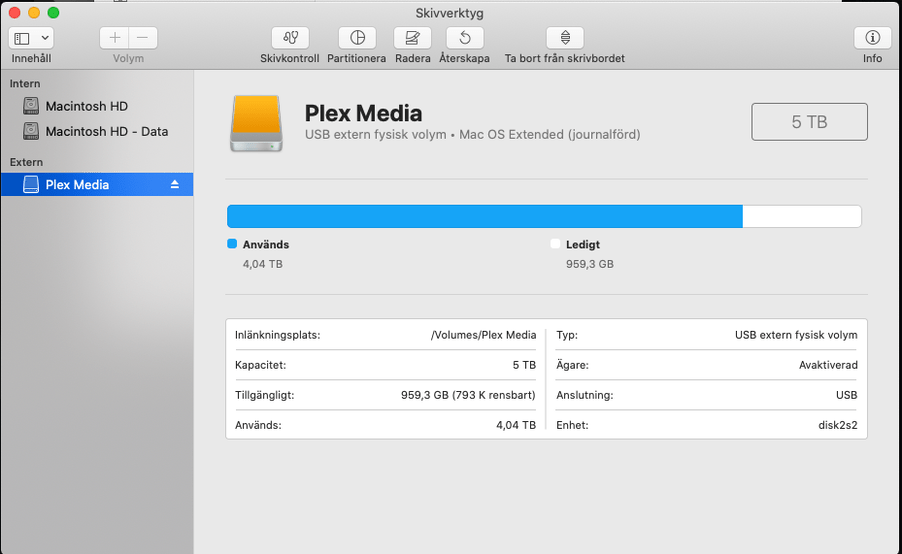Click the Plex Media title heading
The width and height of the screenshot is (902, 554).
pyautogui.click(x=364, y=113)
